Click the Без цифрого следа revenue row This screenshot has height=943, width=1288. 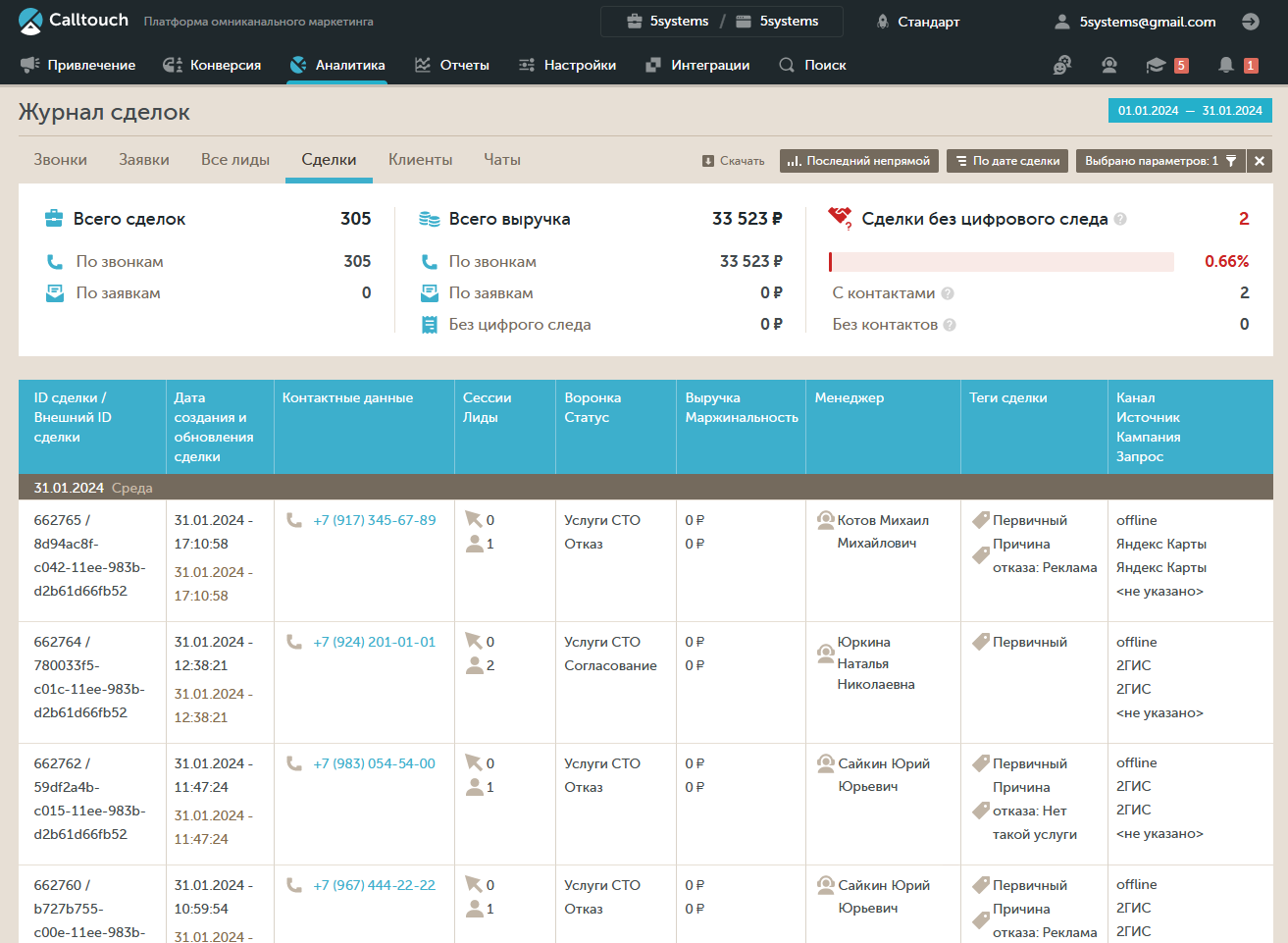[601, 325]
